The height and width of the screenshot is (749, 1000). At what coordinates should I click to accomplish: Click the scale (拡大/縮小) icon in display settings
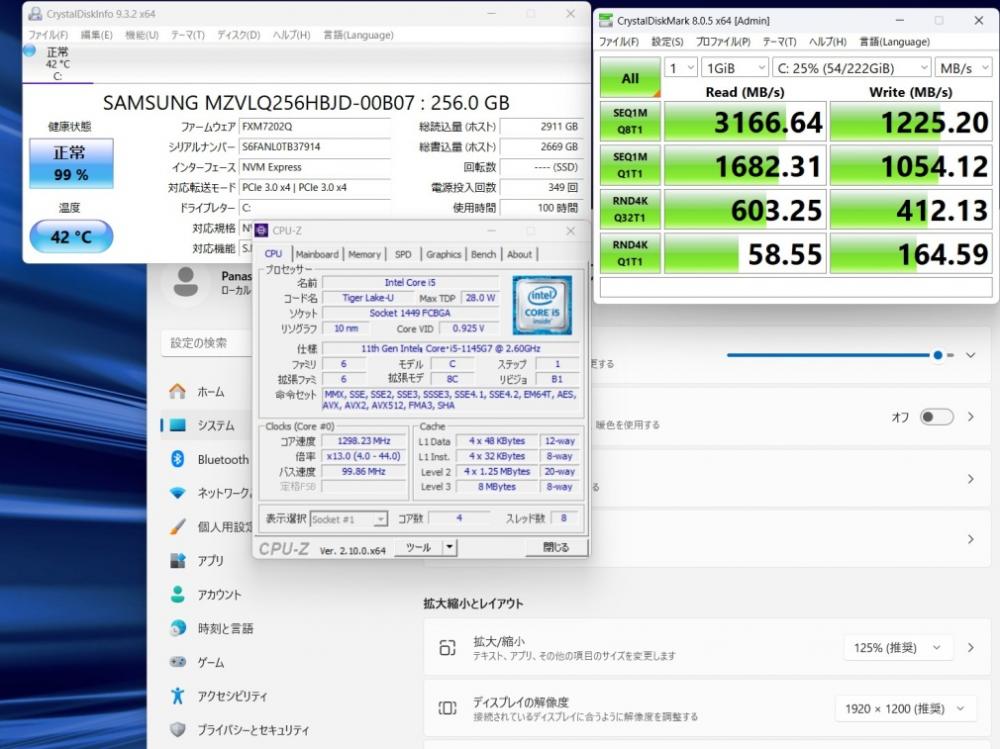point(448,648)
